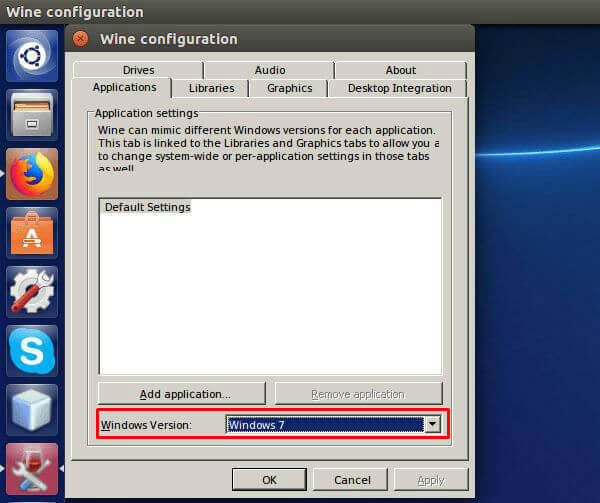
Task: Go to the Desktop Integration tab
Action: (399, 88)
